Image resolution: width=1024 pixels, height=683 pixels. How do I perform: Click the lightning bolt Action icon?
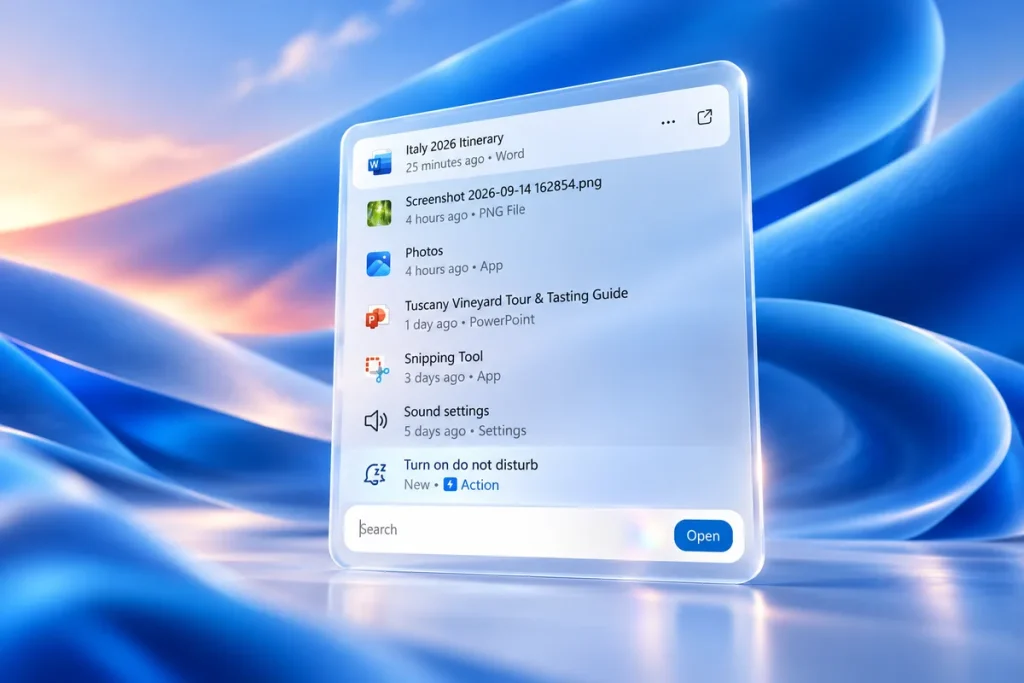(450, 484)
